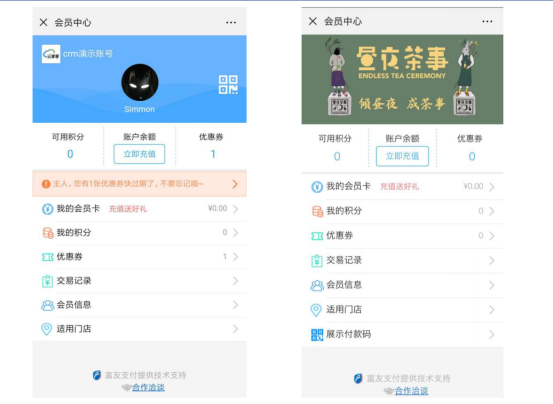Tap 充值送好礼 text in right screen
This screenshot has width=553, height=404.
point(399,186)
